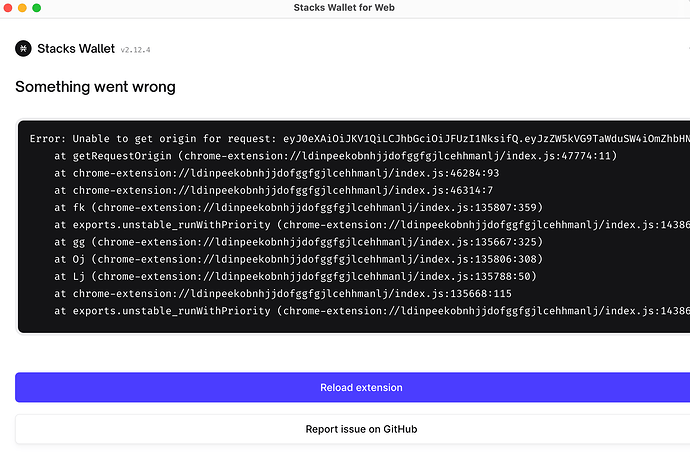Click the Stacks Wallet name text

[x=75, y=48]
